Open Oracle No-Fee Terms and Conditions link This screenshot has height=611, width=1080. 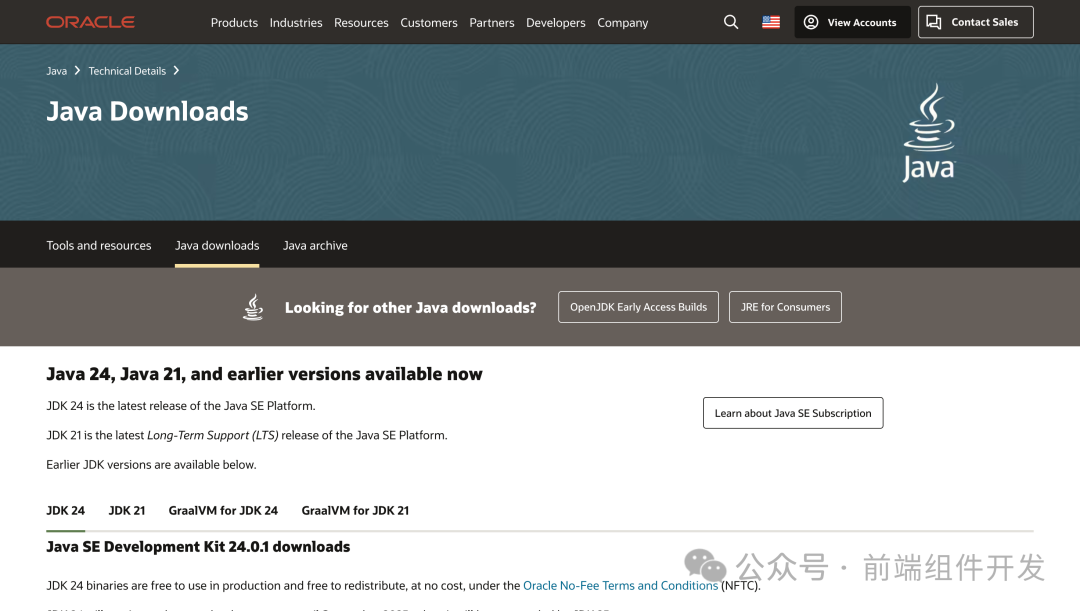[x=620, y=586]
